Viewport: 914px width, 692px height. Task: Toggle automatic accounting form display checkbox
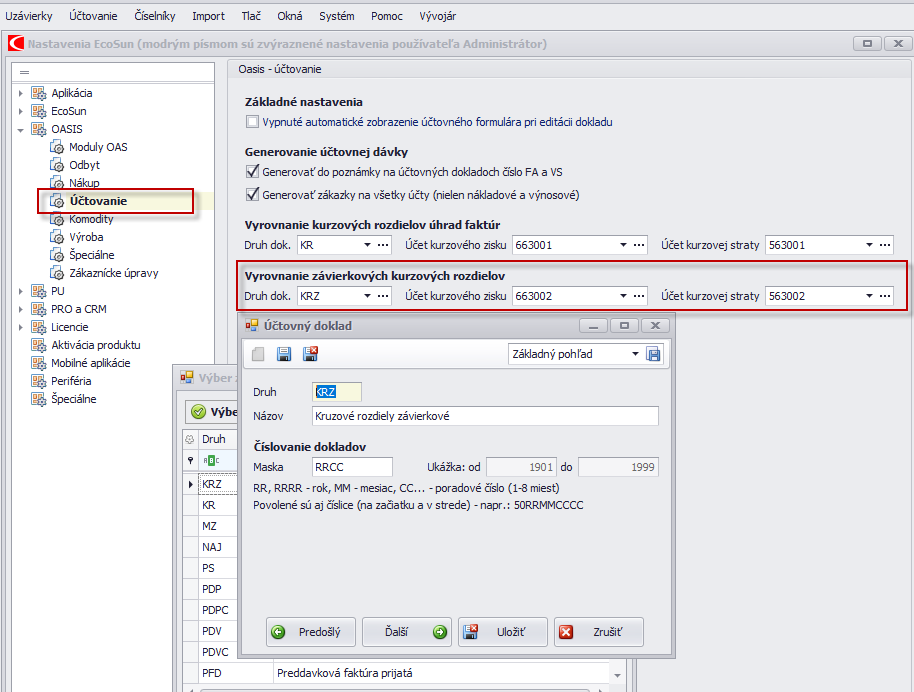click(252, 122)
